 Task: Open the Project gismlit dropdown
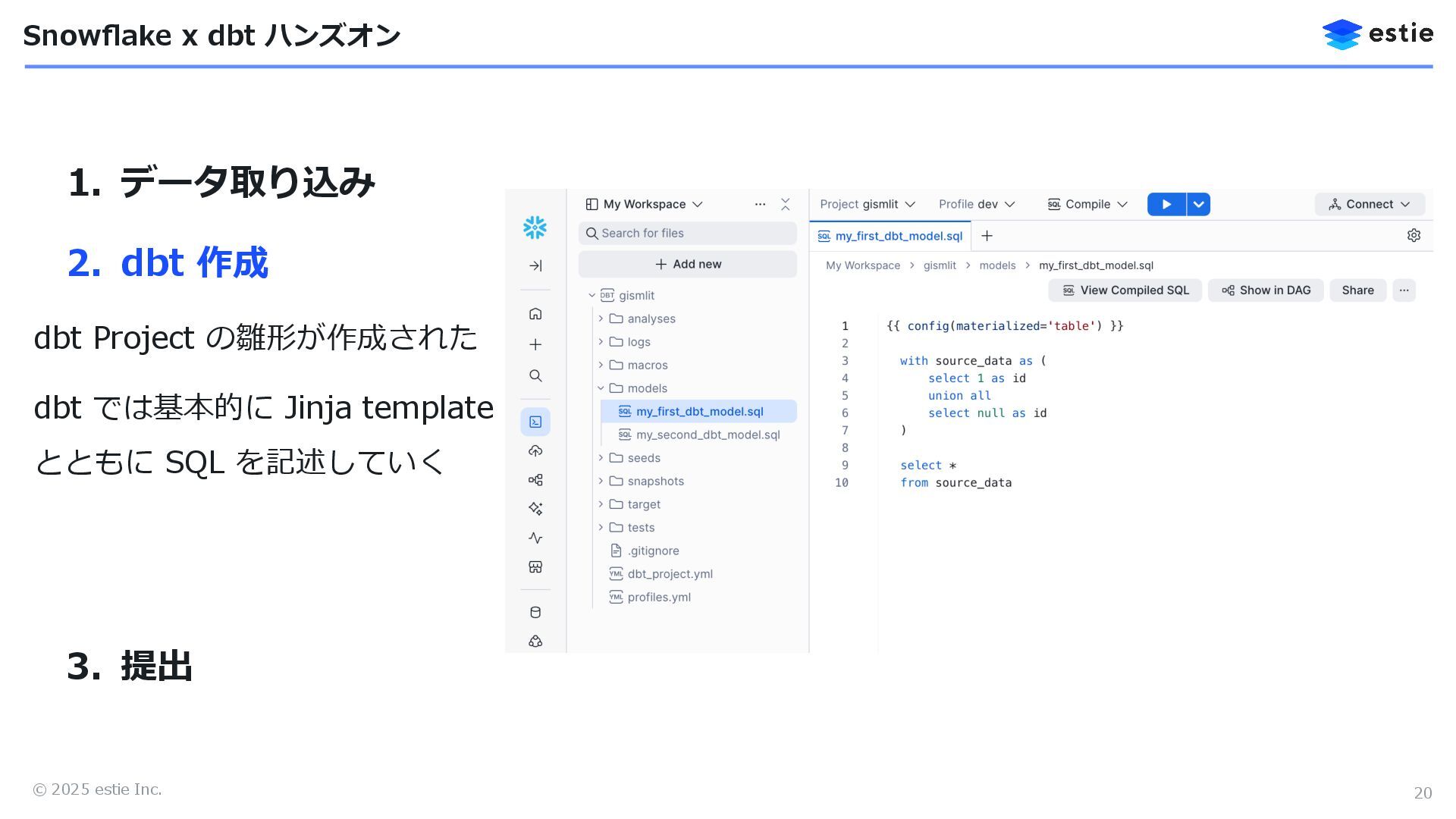[868, 204]
